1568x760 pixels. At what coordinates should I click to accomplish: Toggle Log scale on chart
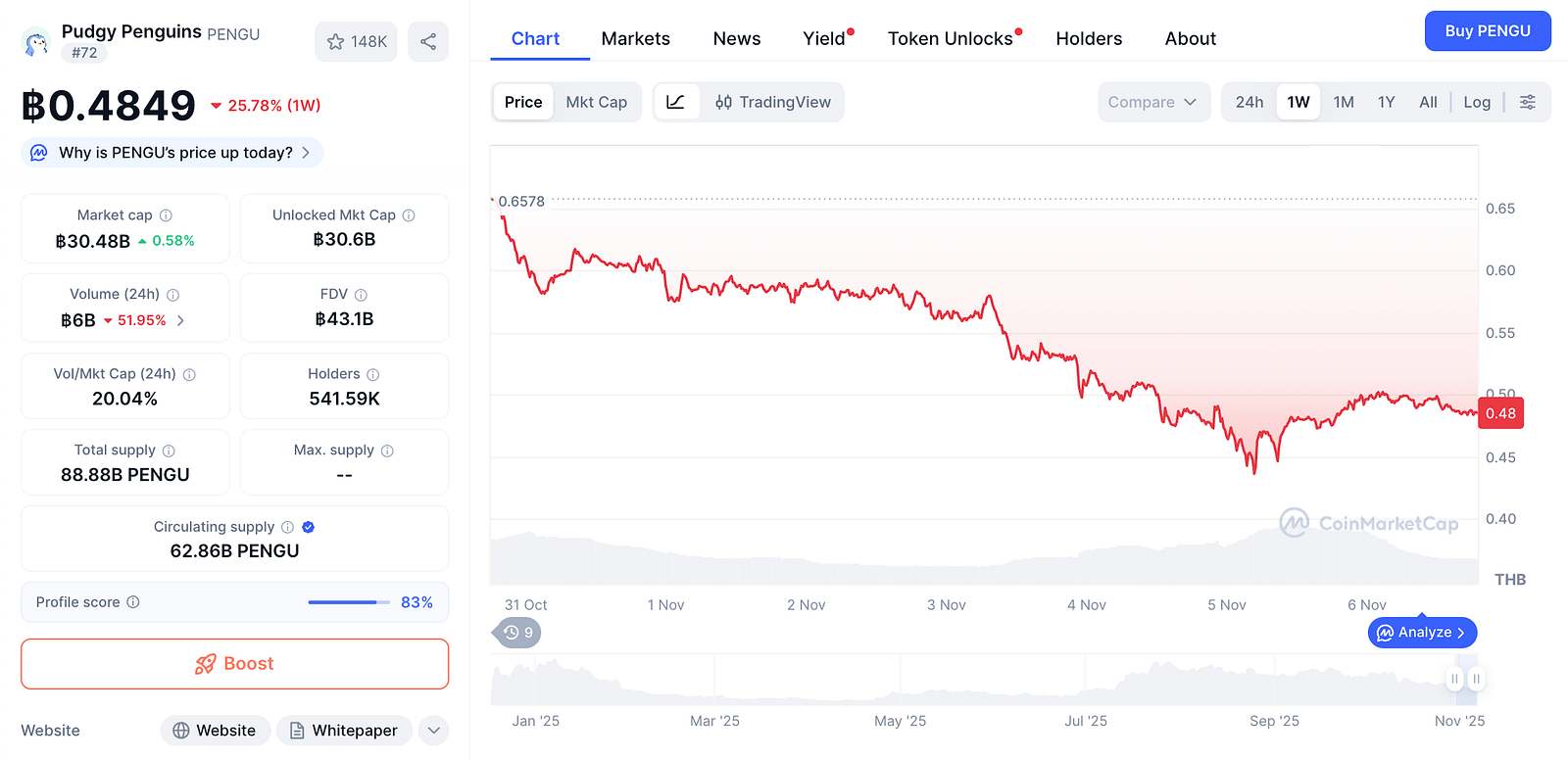coord(1477,102)
